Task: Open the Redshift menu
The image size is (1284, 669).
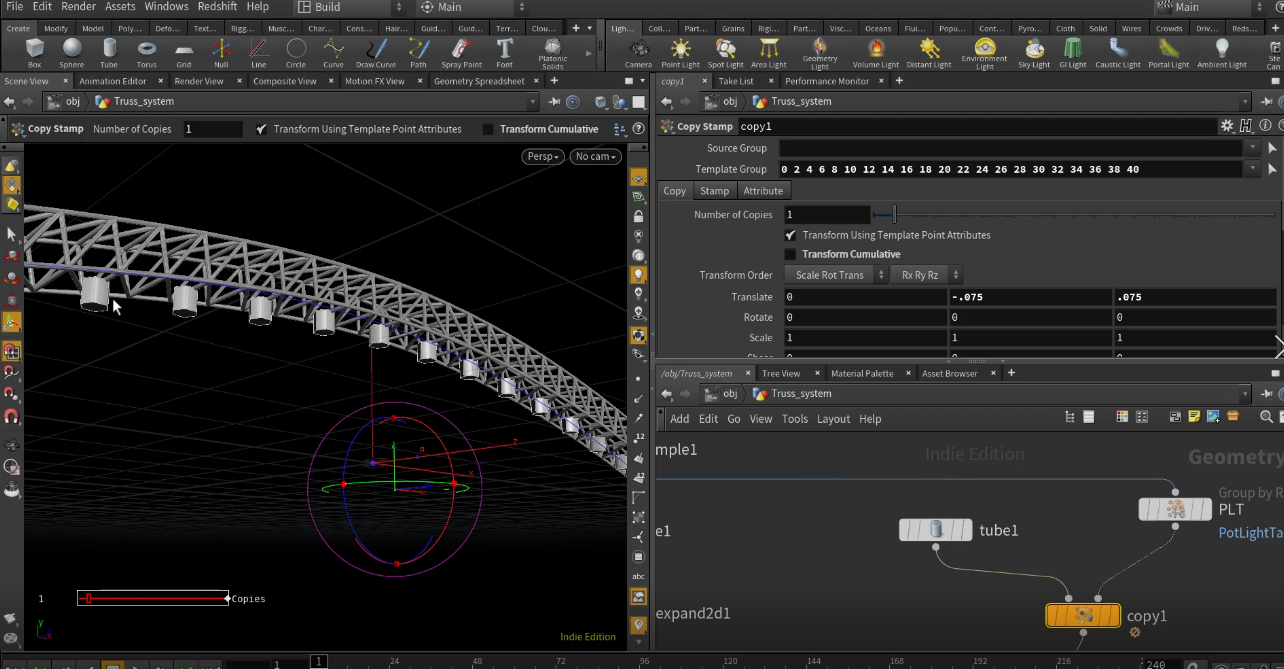Action: coord(217,6)
